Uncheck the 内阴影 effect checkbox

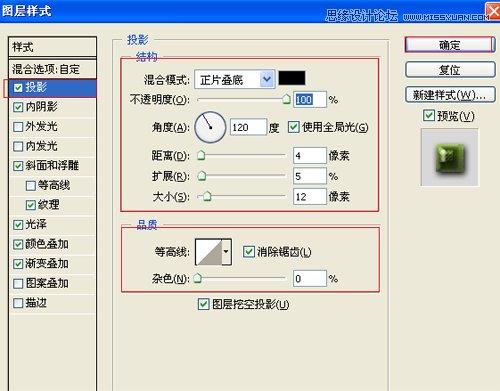(x=18, y=107)
